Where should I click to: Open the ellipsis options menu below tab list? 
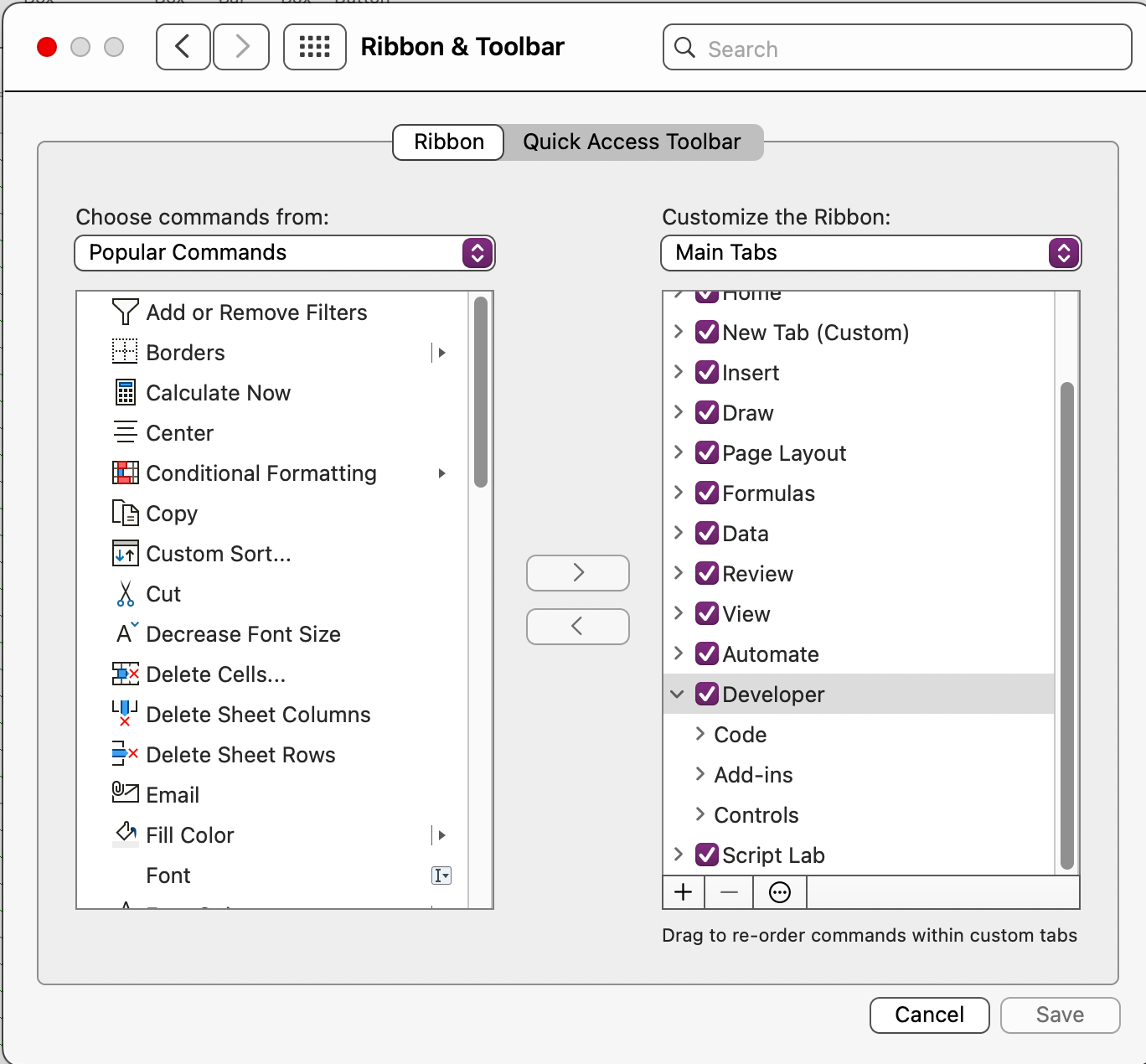780,892
